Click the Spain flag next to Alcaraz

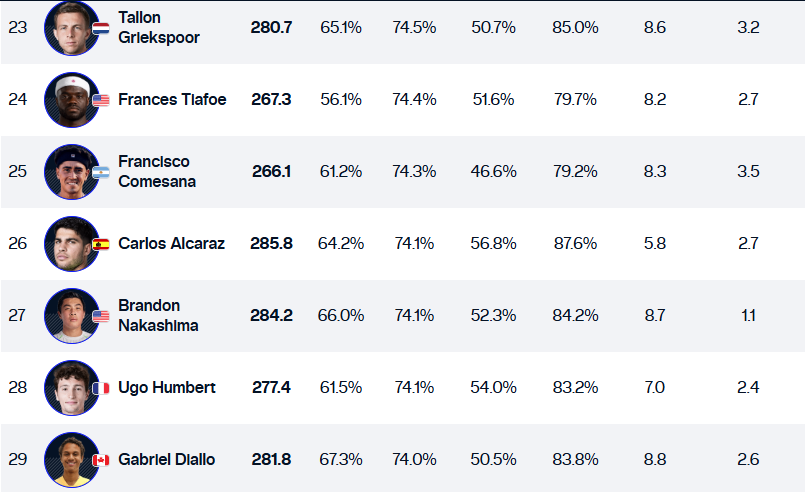[x=100, y=245]
